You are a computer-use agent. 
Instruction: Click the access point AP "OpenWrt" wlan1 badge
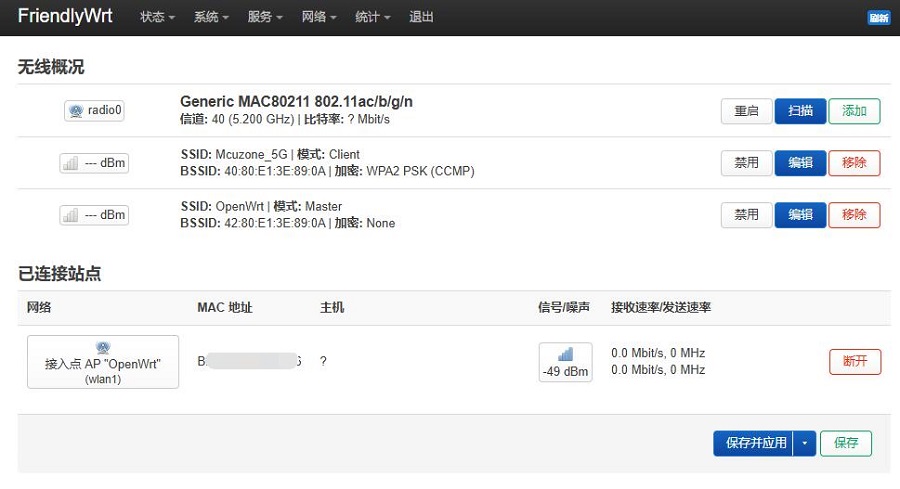click(x=103, y=362)
